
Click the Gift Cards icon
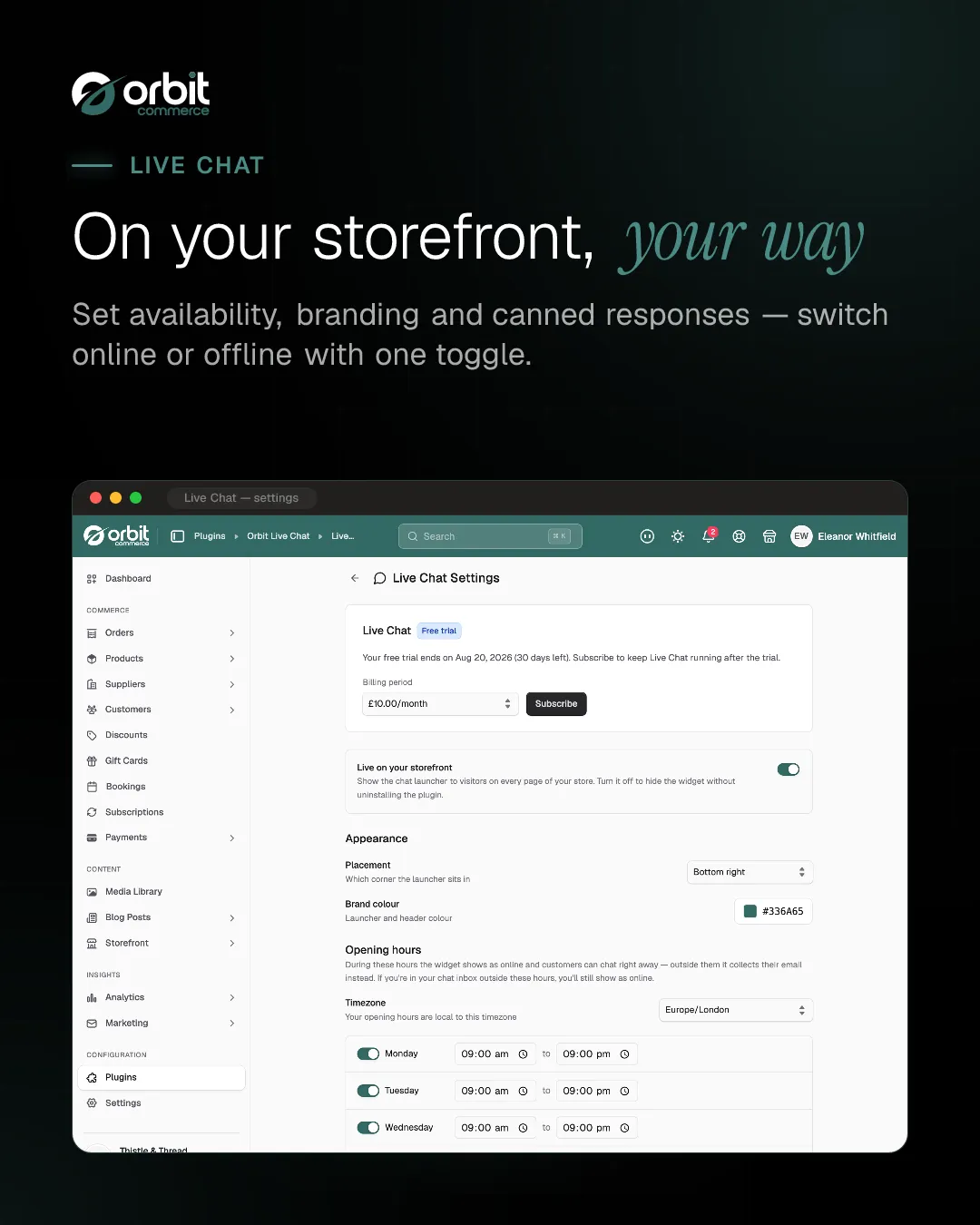pos(92,761)
